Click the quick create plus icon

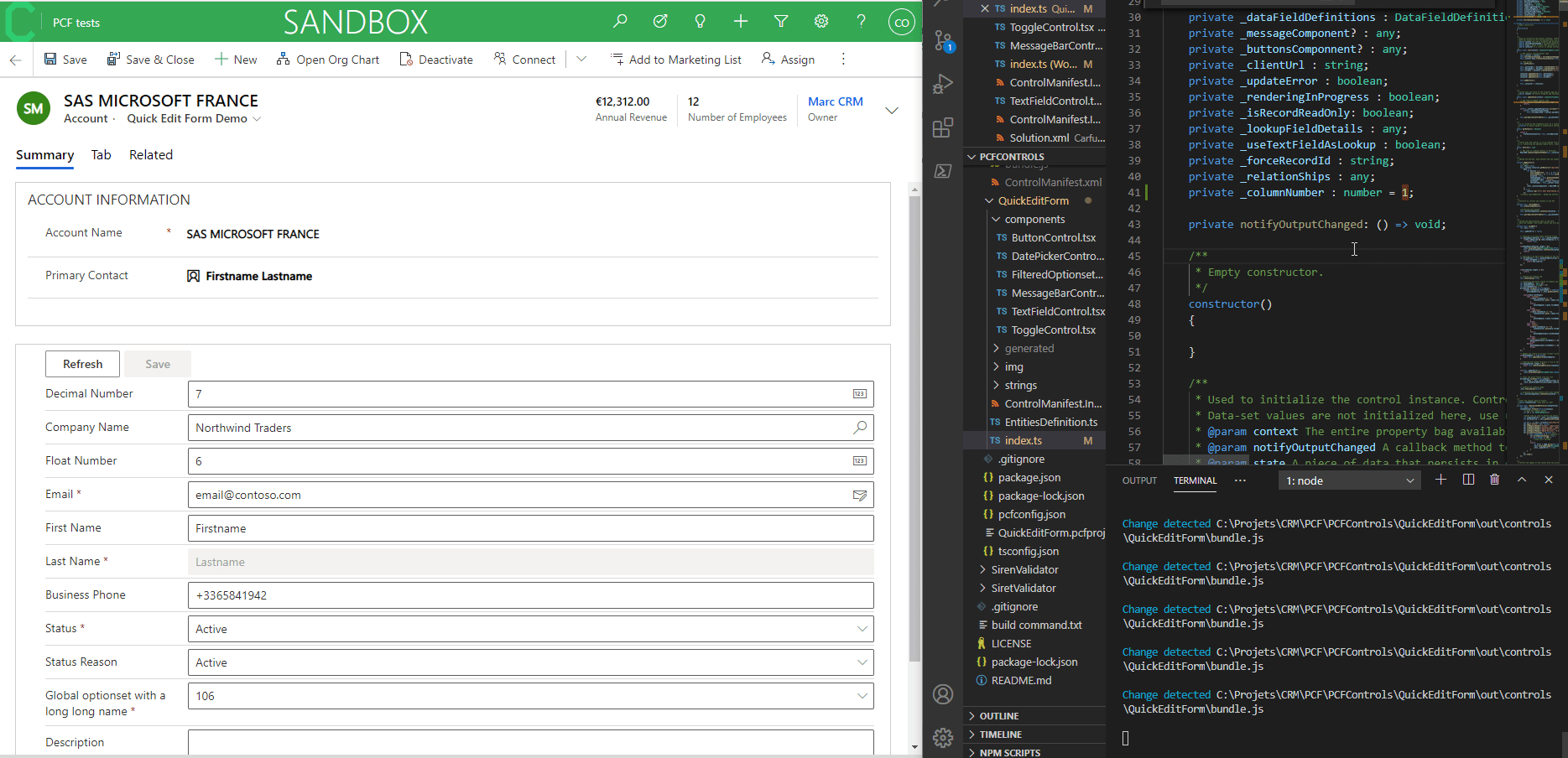pos(740,22)
